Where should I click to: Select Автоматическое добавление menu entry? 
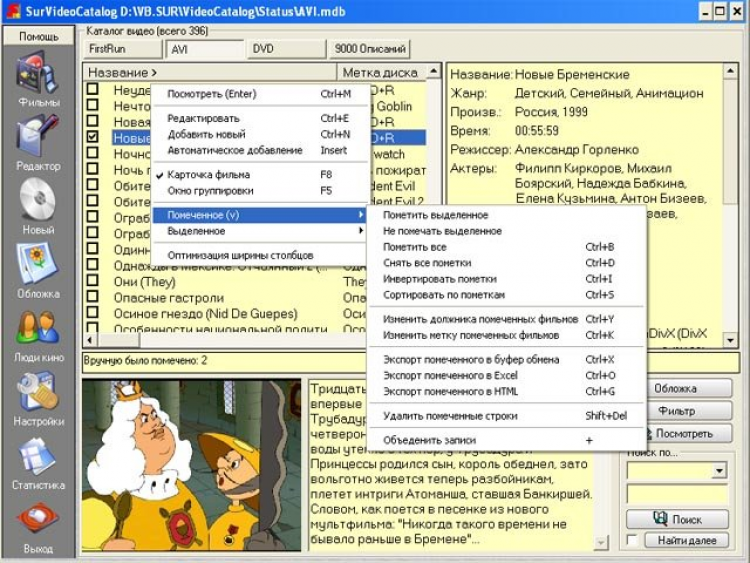click(x=261, y=150)
